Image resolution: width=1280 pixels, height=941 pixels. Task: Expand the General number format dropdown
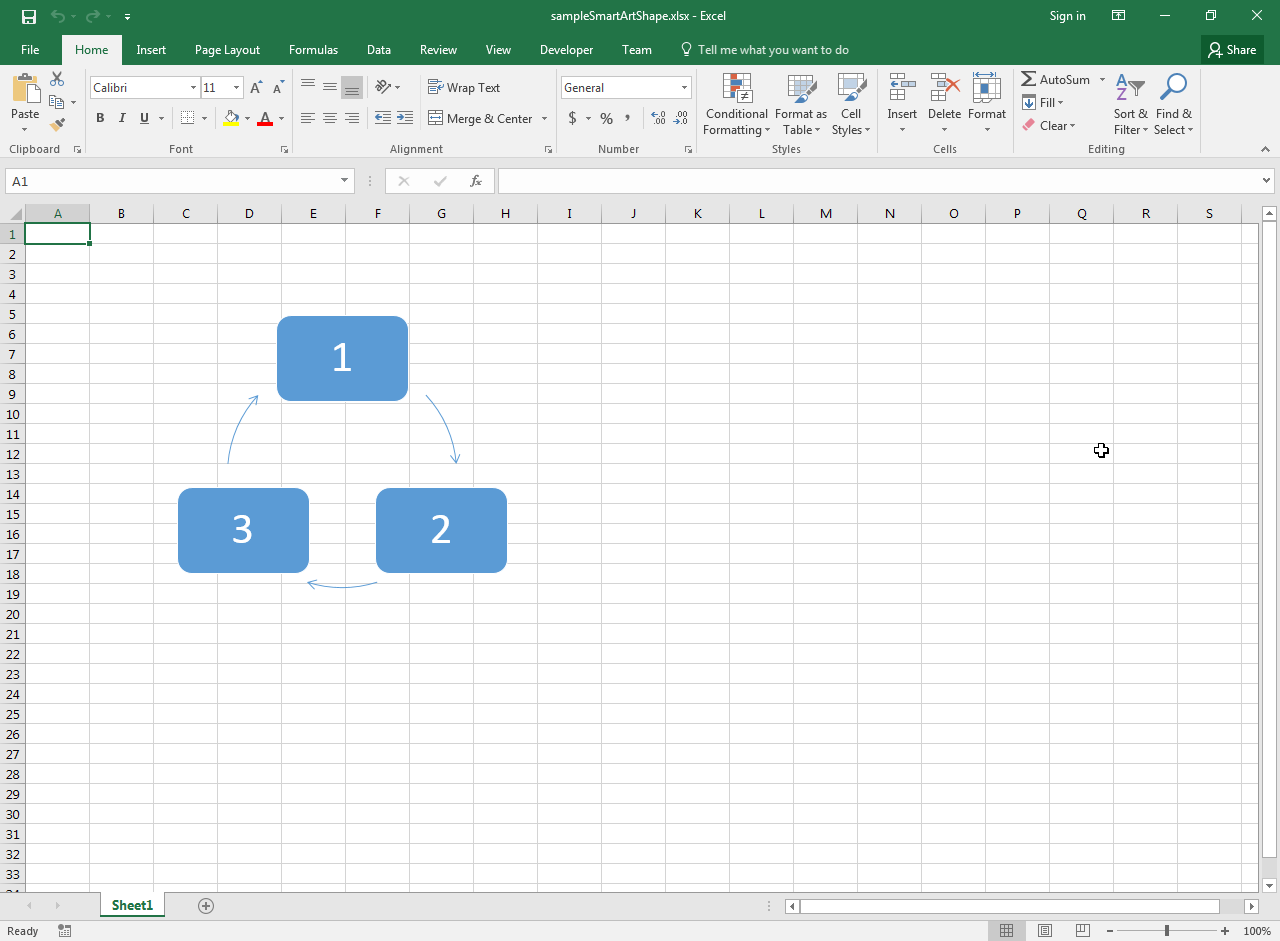coord(684,88)
